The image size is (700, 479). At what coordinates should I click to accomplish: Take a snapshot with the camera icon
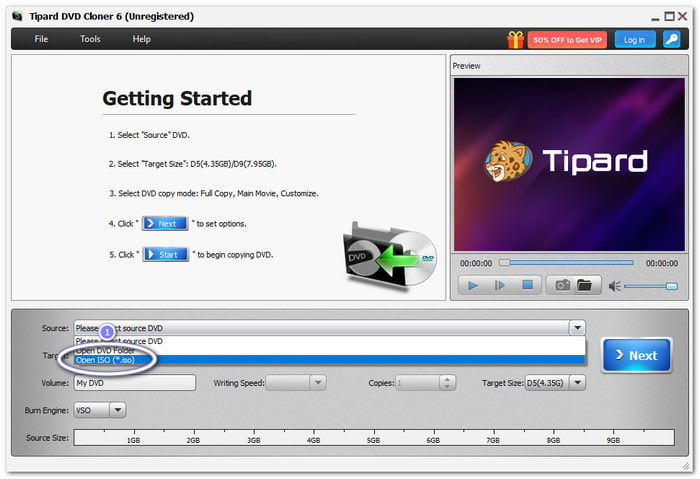(562, 285)
